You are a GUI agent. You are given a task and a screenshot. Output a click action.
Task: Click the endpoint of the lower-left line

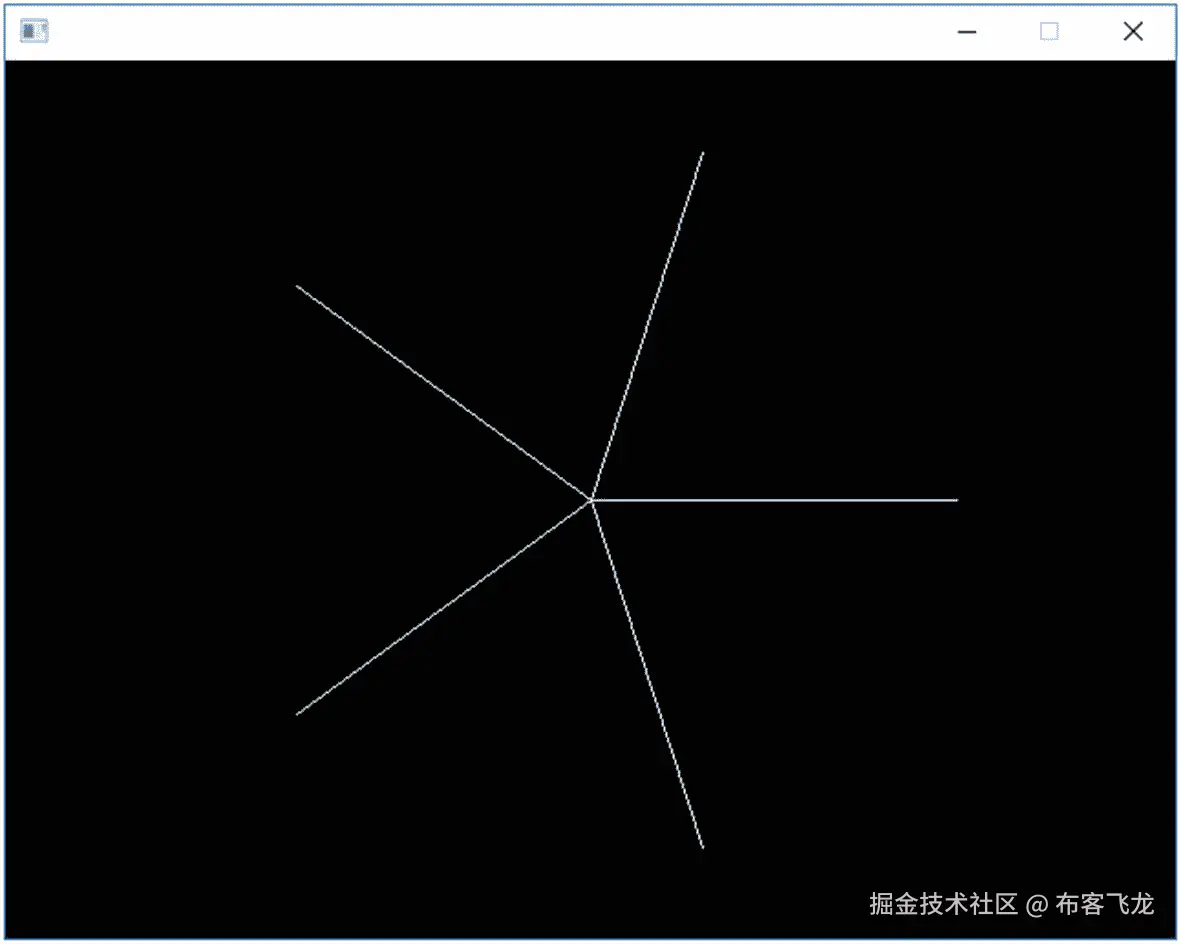298,713
